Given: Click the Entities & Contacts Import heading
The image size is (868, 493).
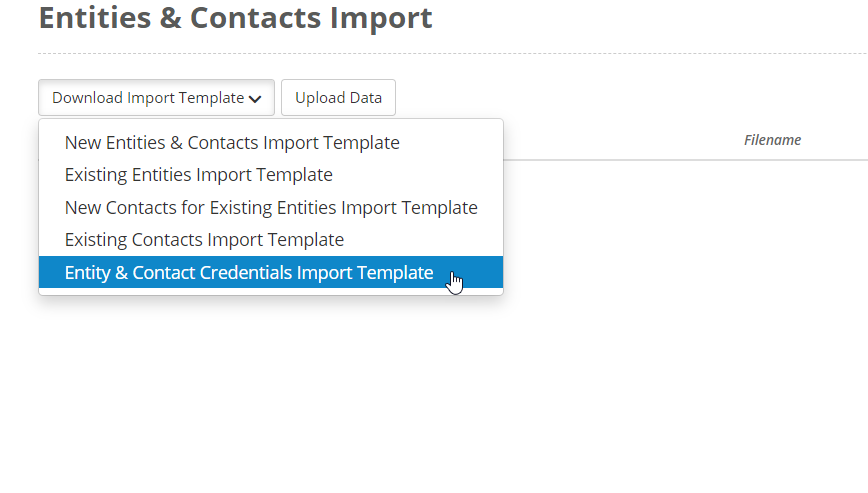Looking at the screenshot, I should 235,18.
